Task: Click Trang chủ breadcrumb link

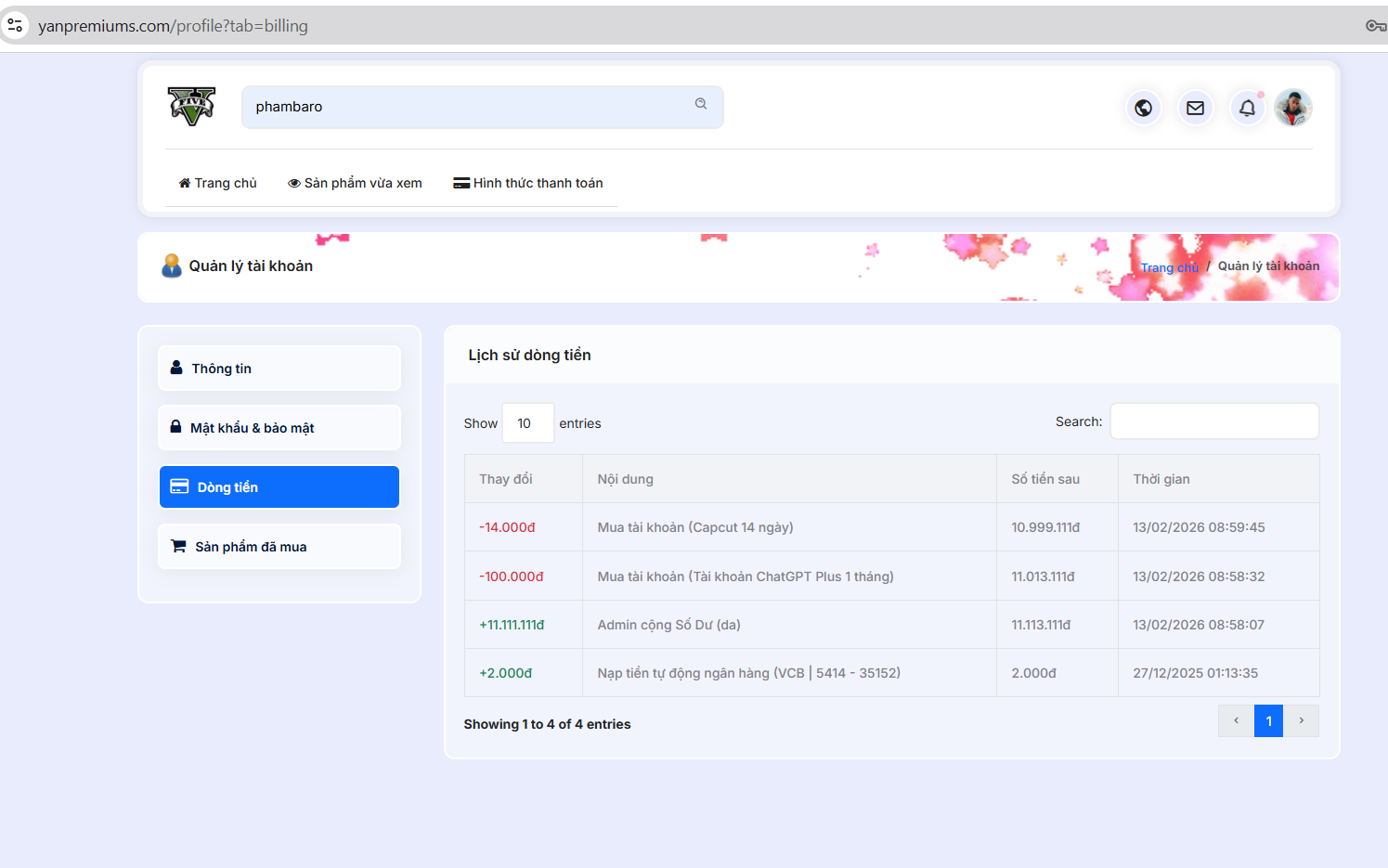Action: click(1169, 267)
